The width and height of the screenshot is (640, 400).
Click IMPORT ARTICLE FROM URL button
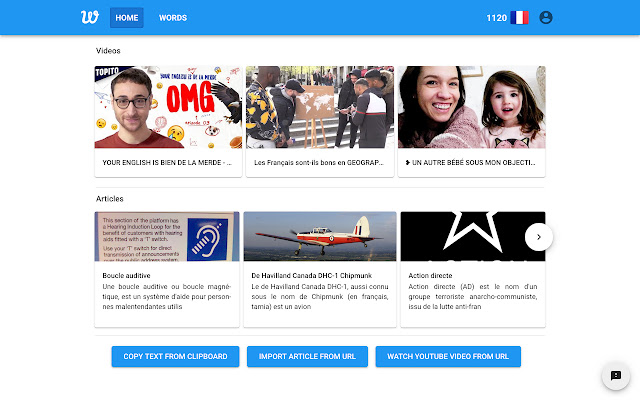307,356
